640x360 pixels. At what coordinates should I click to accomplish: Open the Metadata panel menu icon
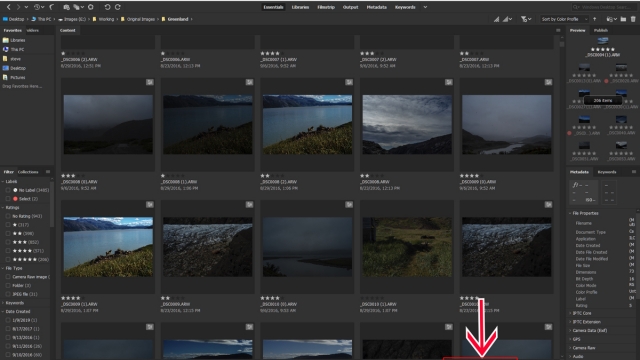click(x=634, y=172)
